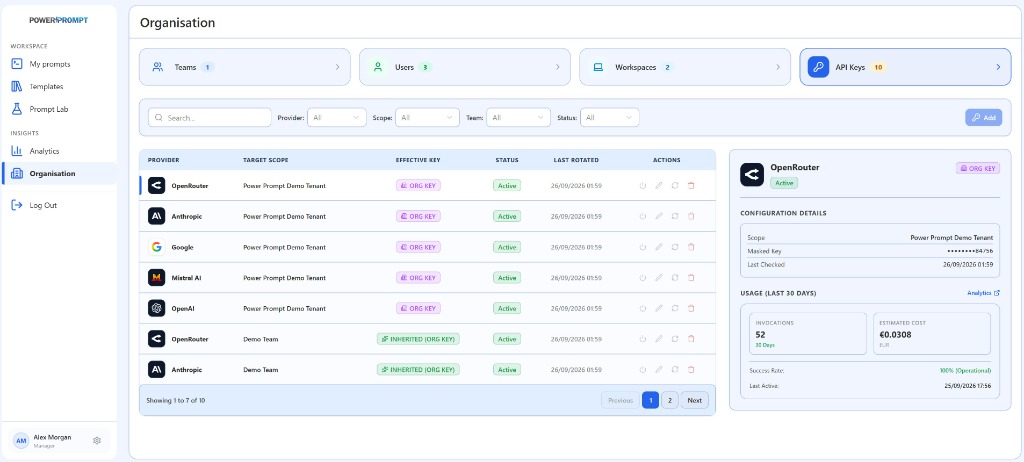Toggle power for OpenRouter Demo Team key
This screenshot has width=1024, height=462.
[643, 339]
